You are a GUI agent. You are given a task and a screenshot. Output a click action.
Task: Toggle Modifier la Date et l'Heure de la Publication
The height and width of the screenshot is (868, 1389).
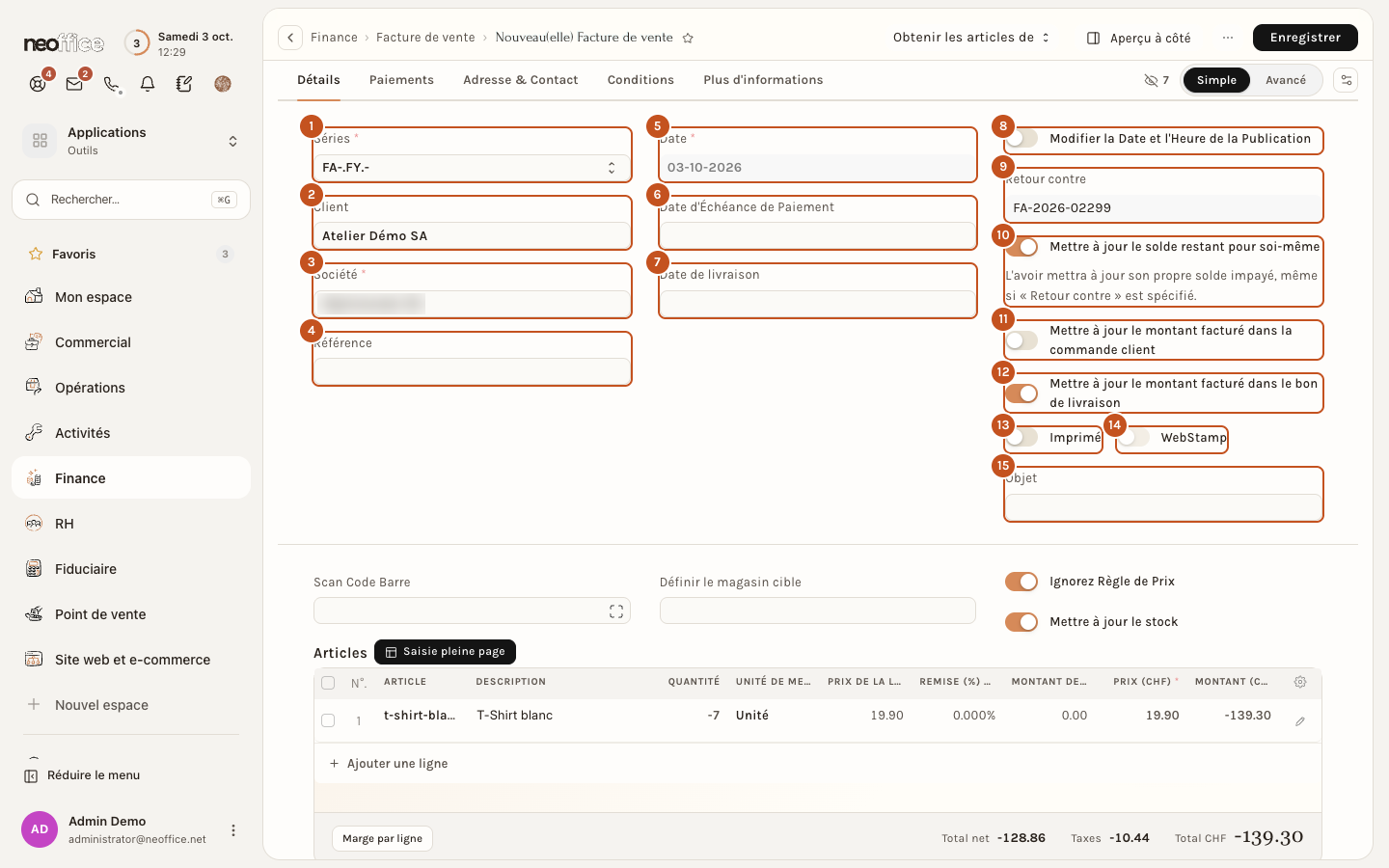tap(1021, 139)
